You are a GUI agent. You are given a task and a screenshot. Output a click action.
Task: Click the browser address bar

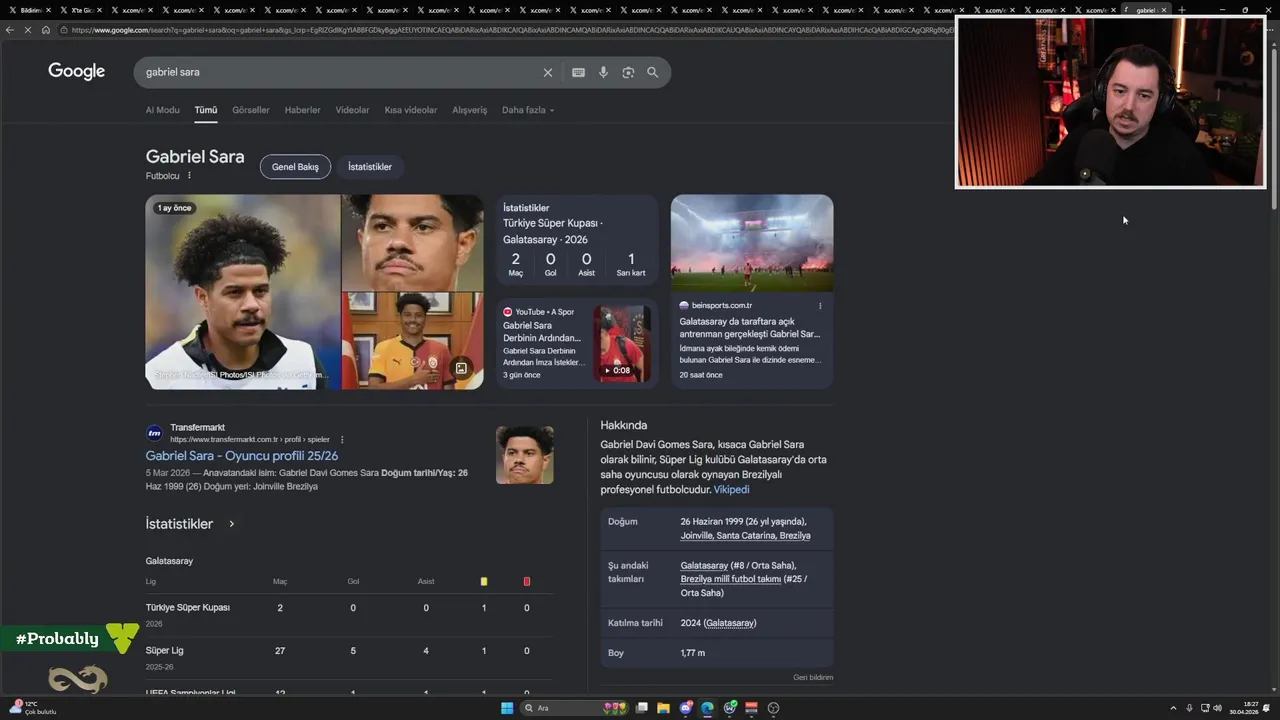(x=510, y=30)
